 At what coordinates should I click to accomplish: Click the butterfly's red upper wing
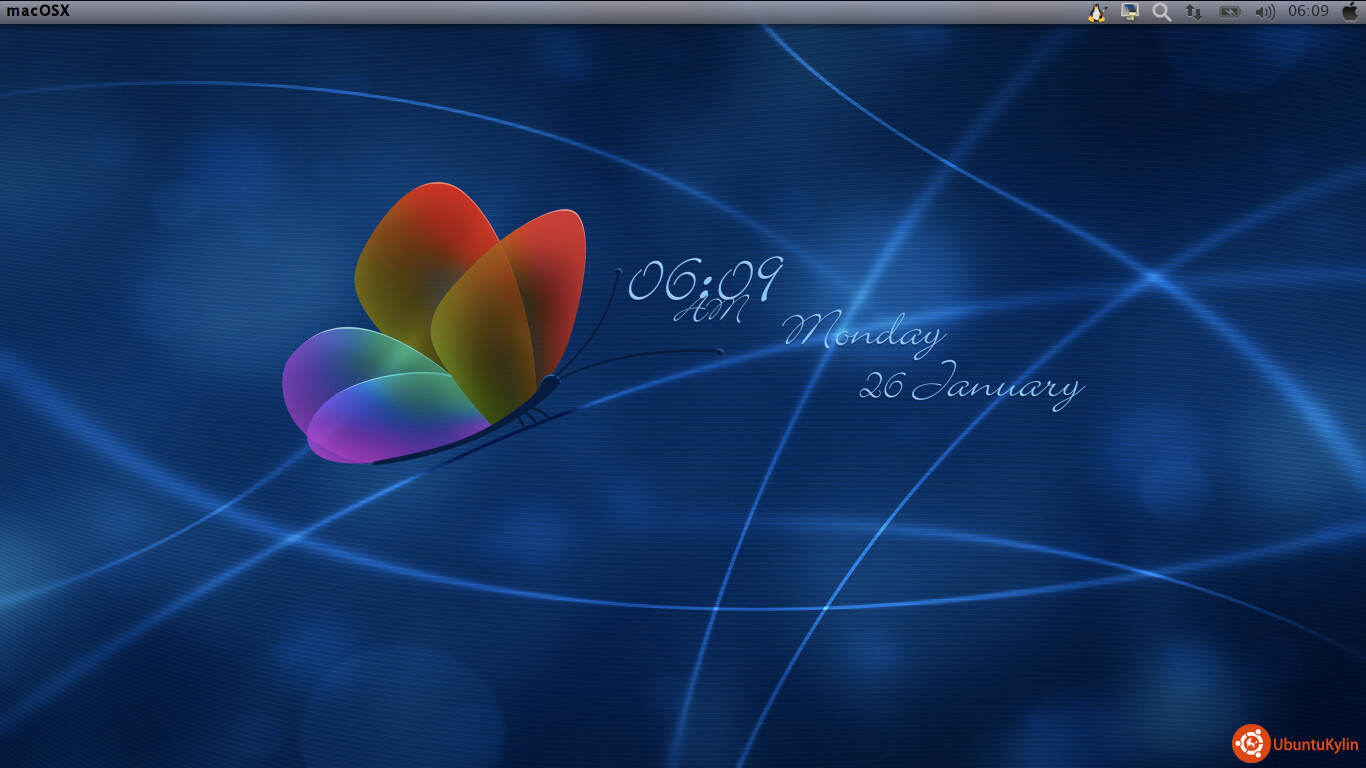pyautogui.click(x=430, y=245)
